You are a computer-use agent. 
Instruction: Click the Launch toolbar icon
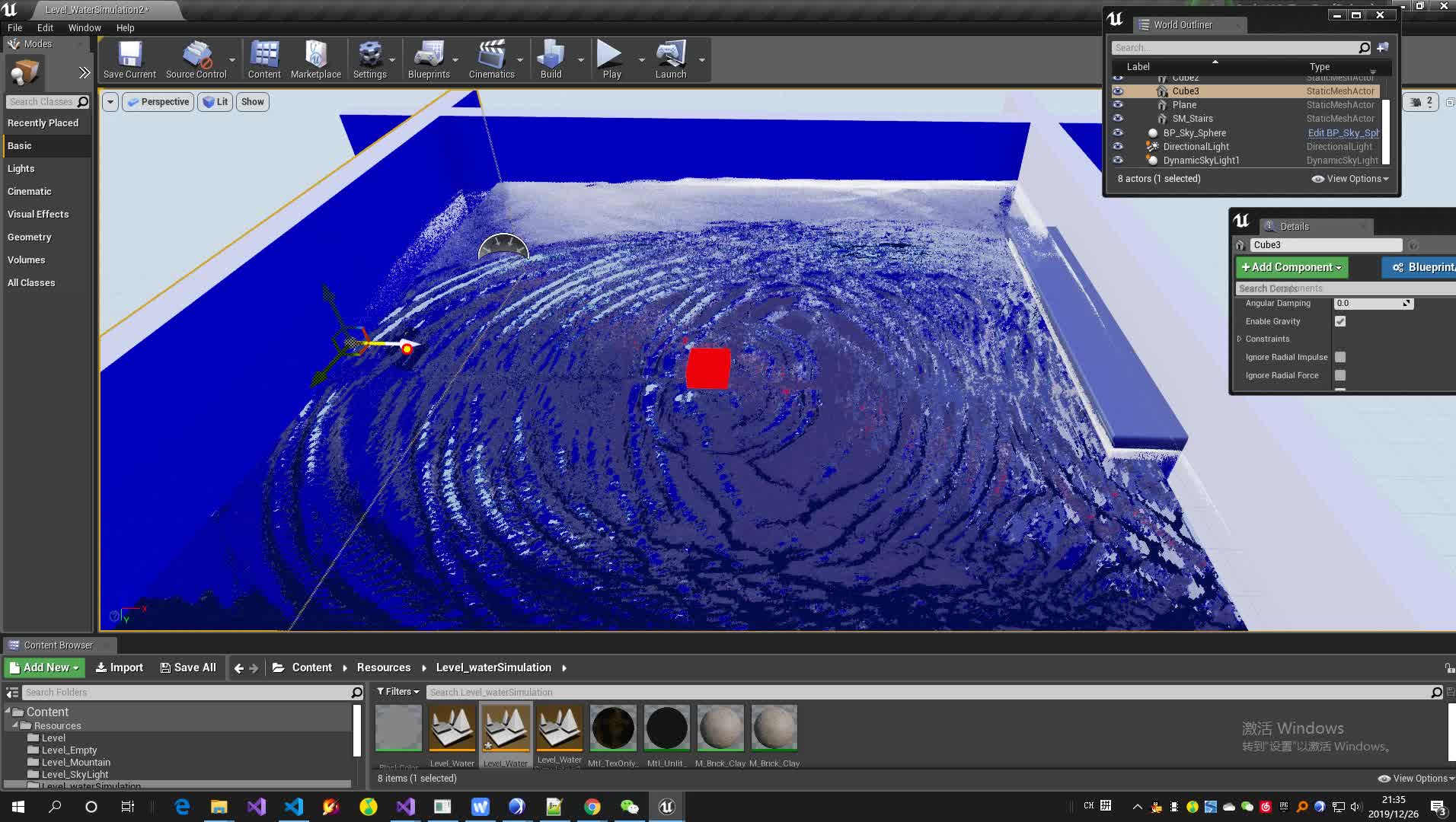coord(670,59)
